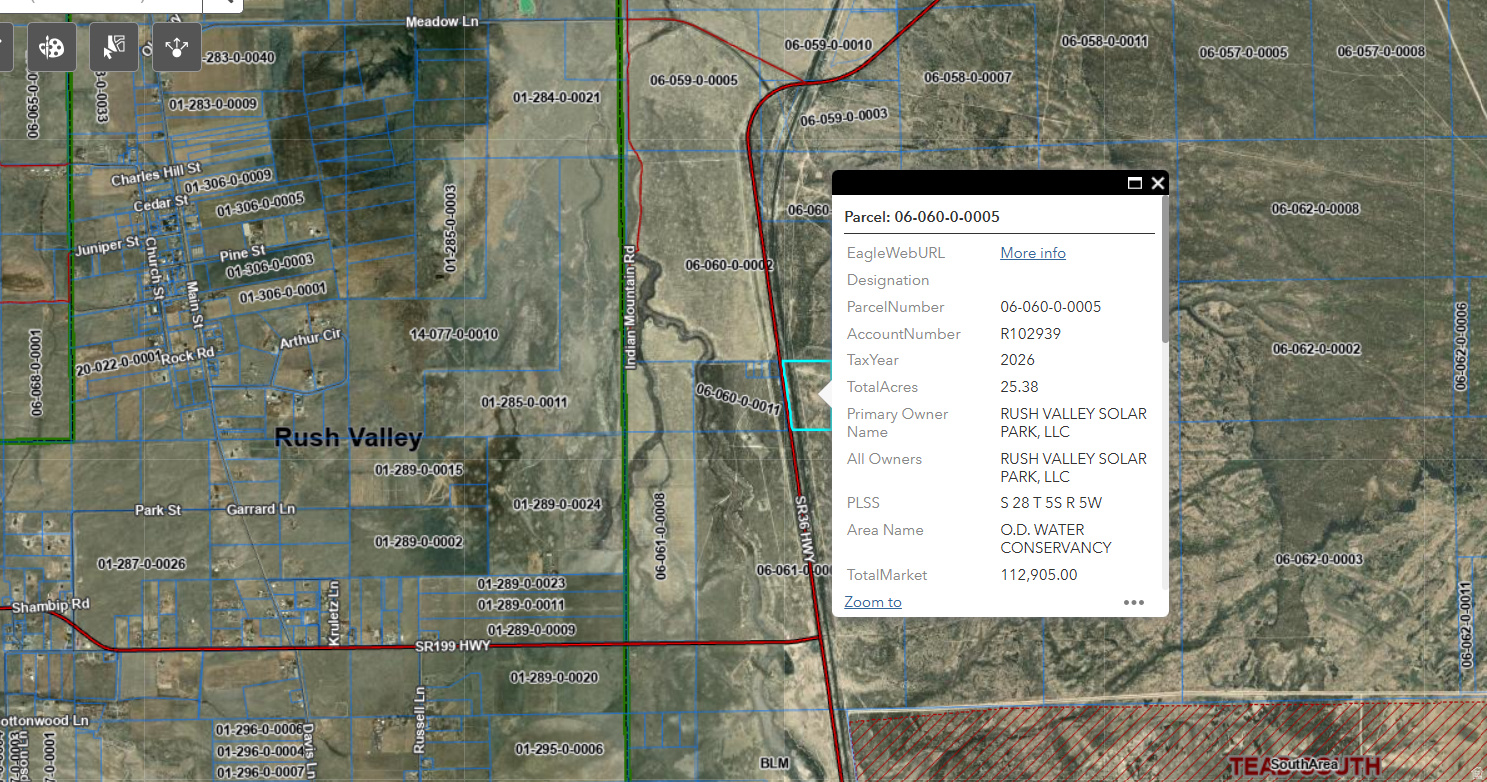Viewport: 1487px width, 782px height.
Task: Click parcel label 06-062-0-0003
Action: [x=1319, y=559]
